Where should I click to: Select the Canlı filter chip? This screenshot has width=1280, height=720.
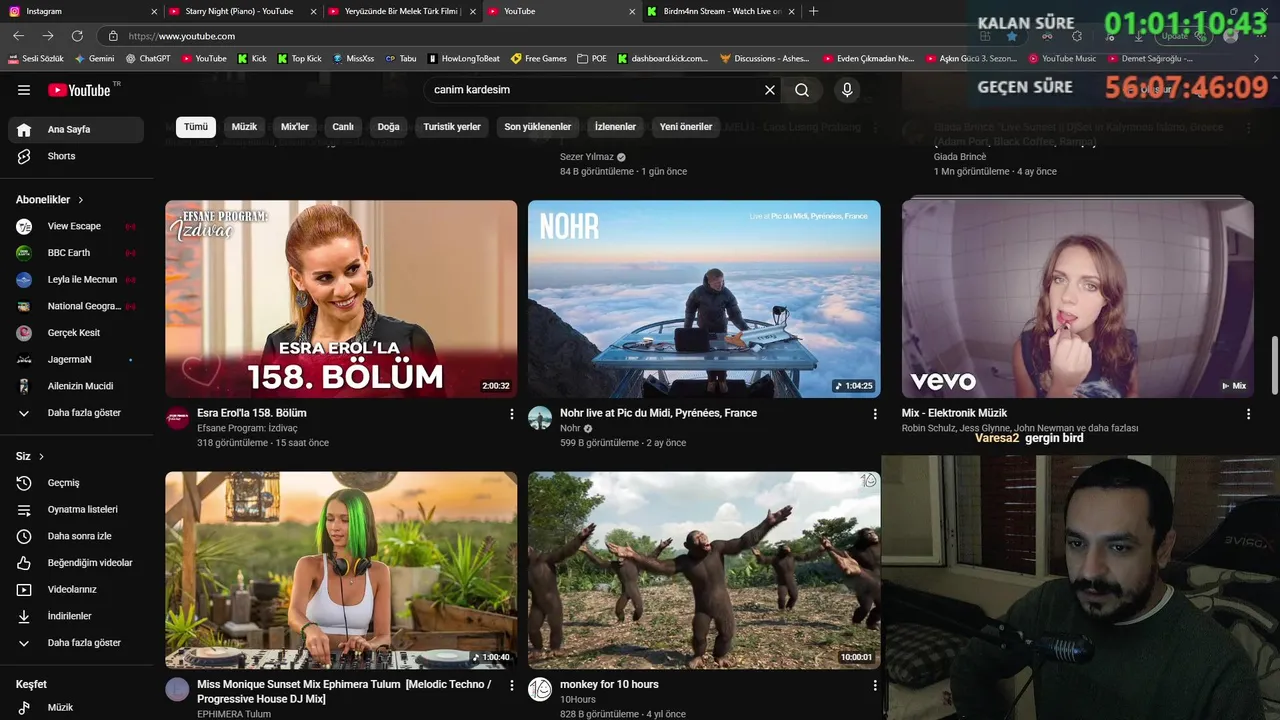[343, 127]
